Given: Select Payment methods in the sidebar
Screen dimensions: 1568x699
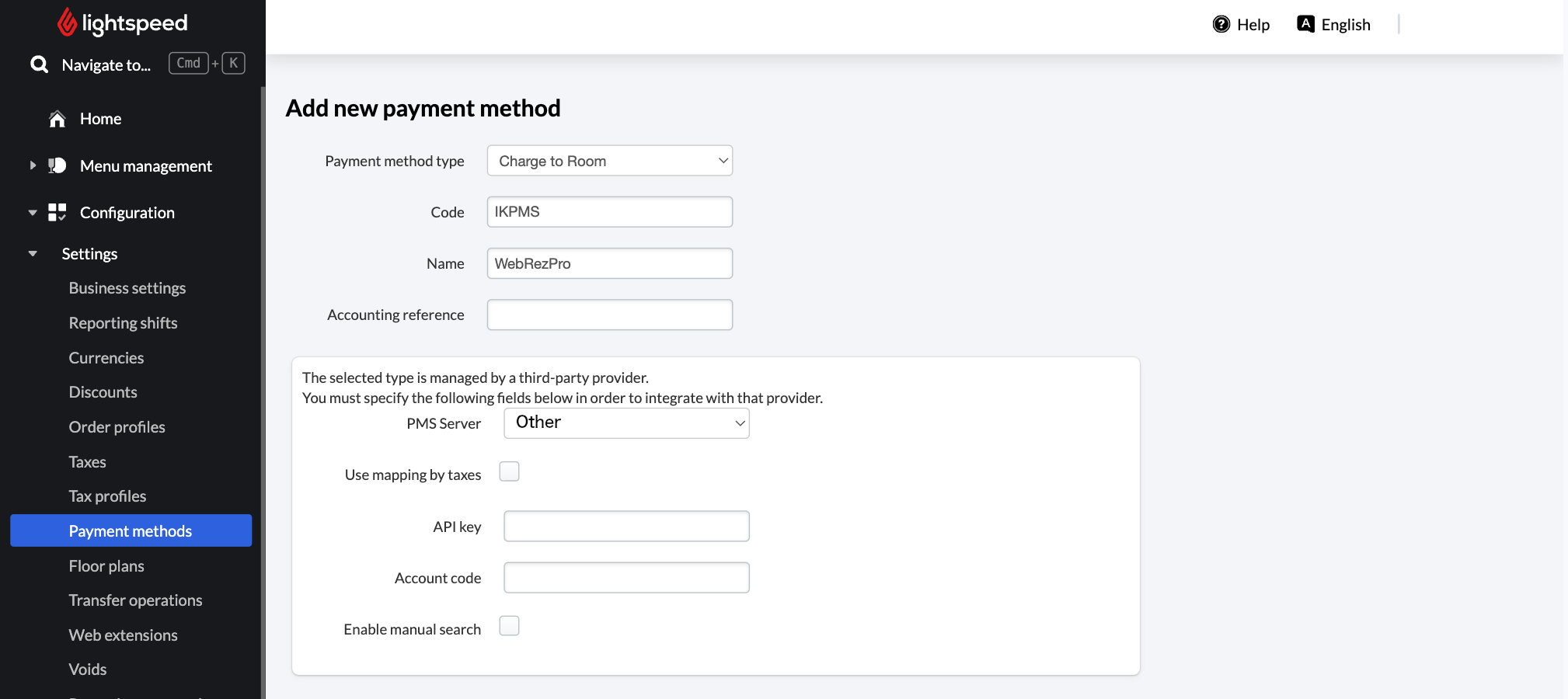Looking at the screenshot, I should coord(131,530).
